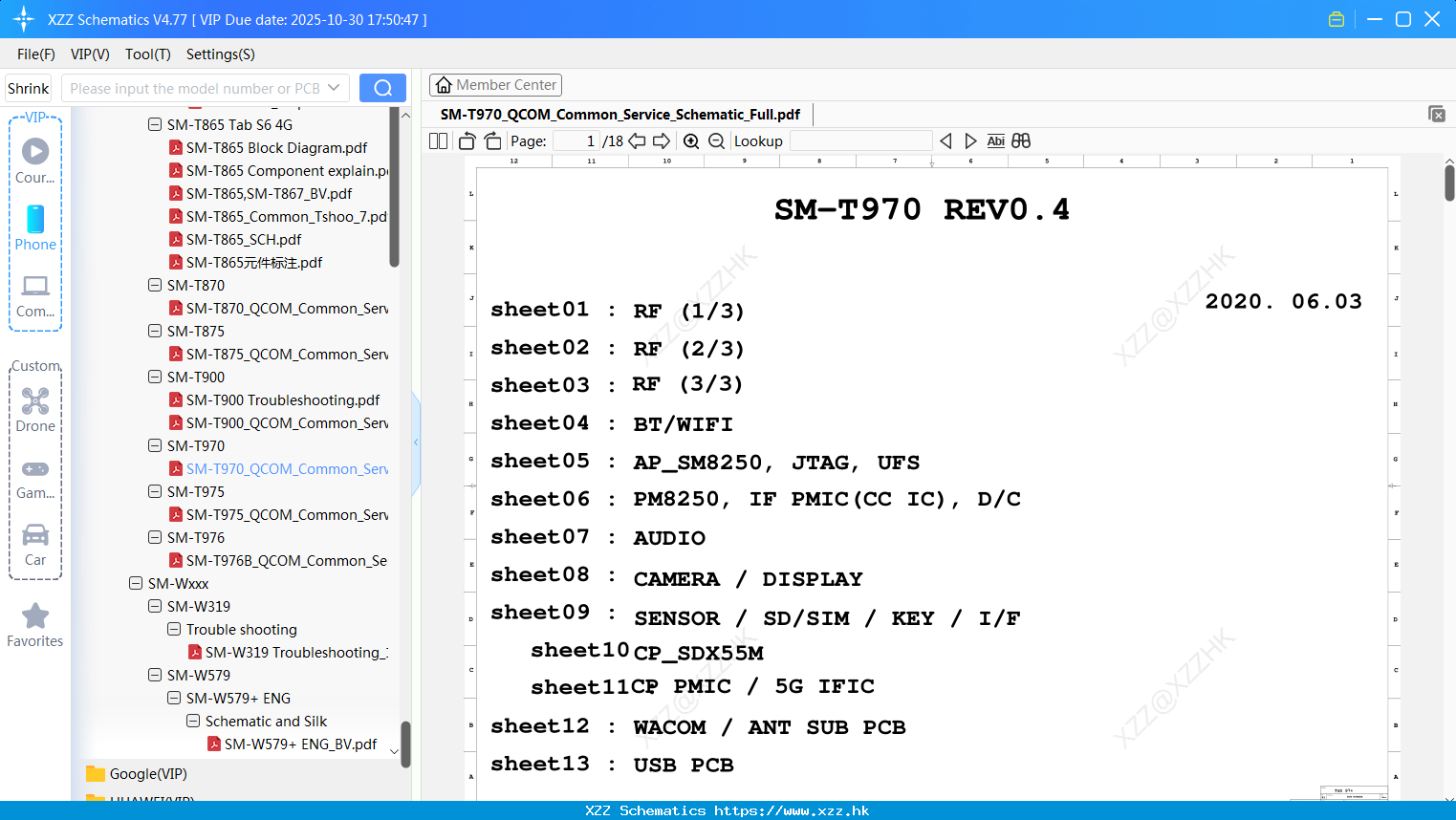Viewport: 1456px width, 820px height.
Task: Click the Shrink button
Action: 29,88
